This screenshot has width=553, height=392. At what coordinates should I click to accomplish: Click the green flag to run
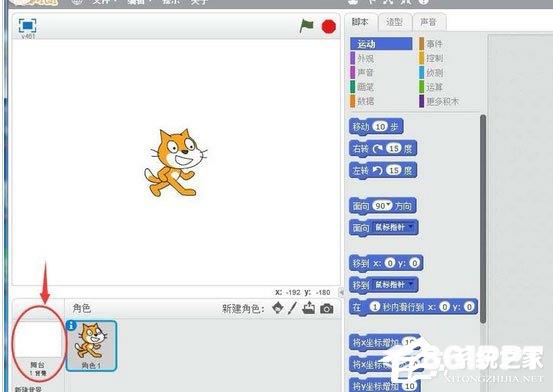[x=306, y=26]
